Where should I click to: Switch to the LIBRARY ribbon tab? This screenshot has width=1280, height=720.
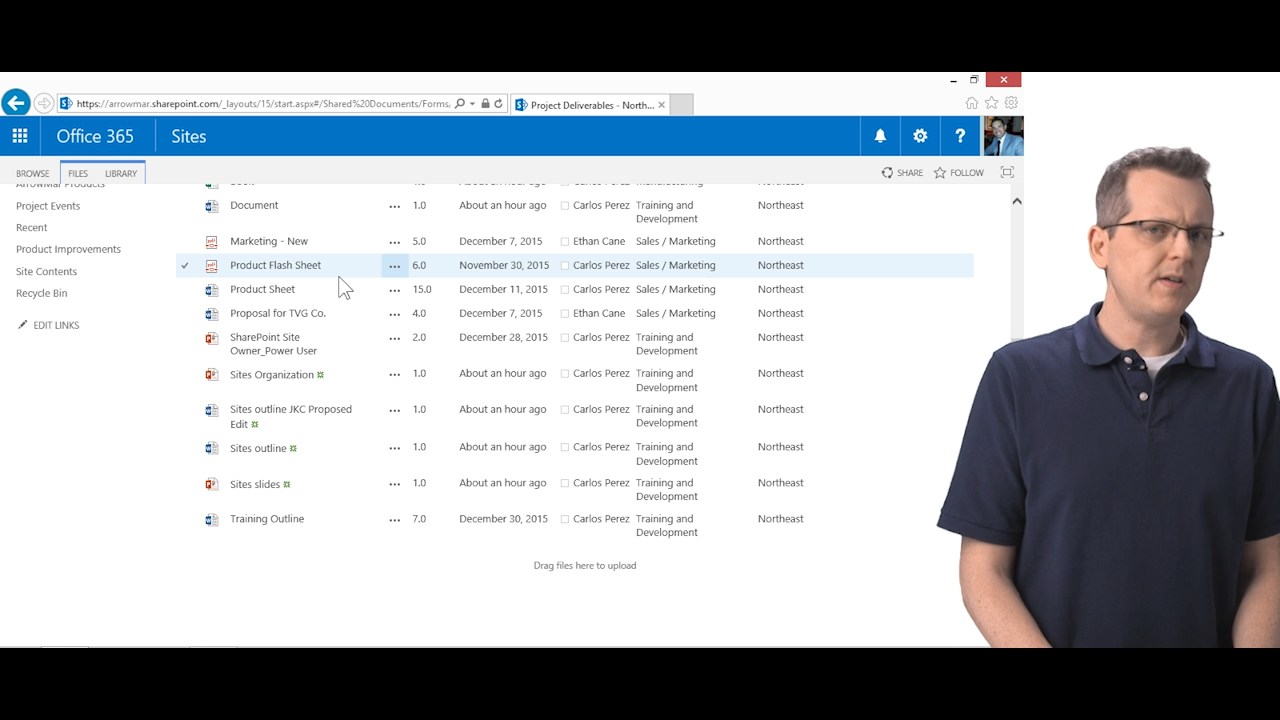click(x=121, y=173)
